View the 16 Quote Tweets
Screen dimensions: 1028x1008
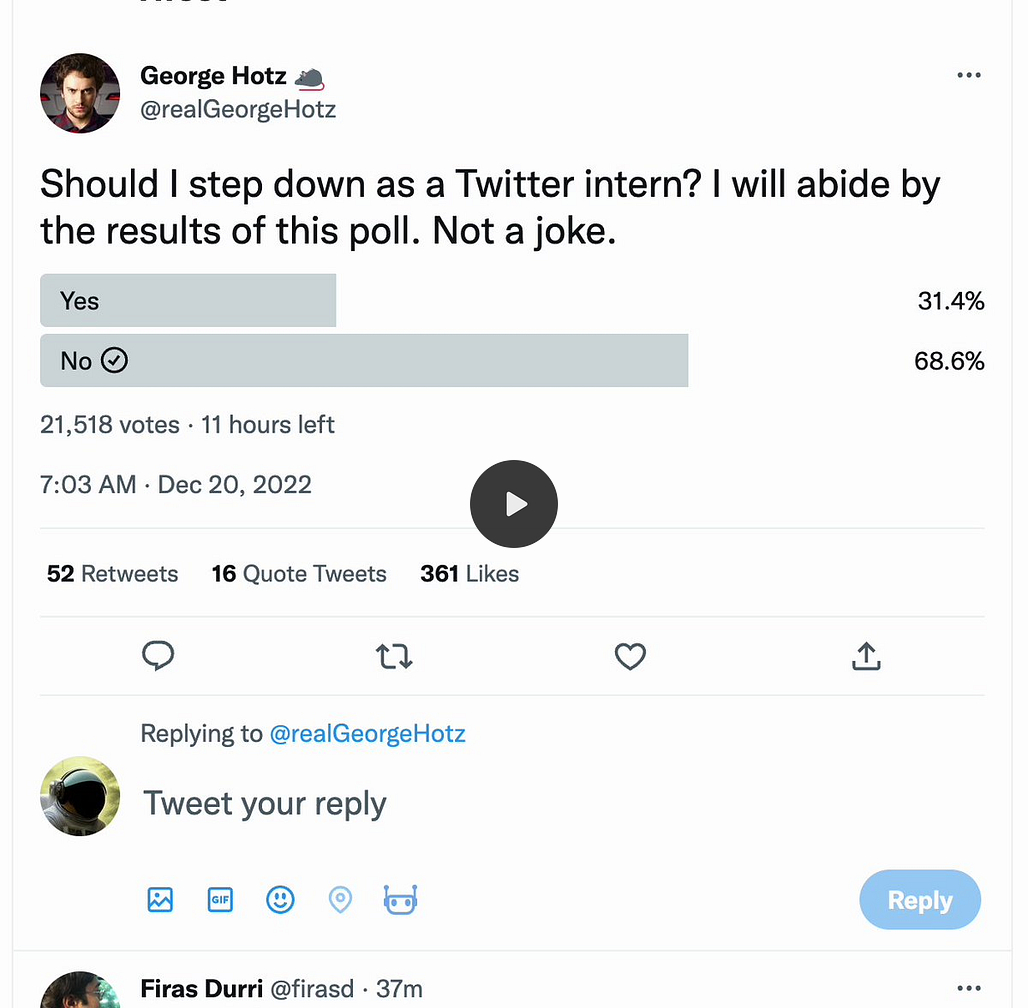click(299, 574)
